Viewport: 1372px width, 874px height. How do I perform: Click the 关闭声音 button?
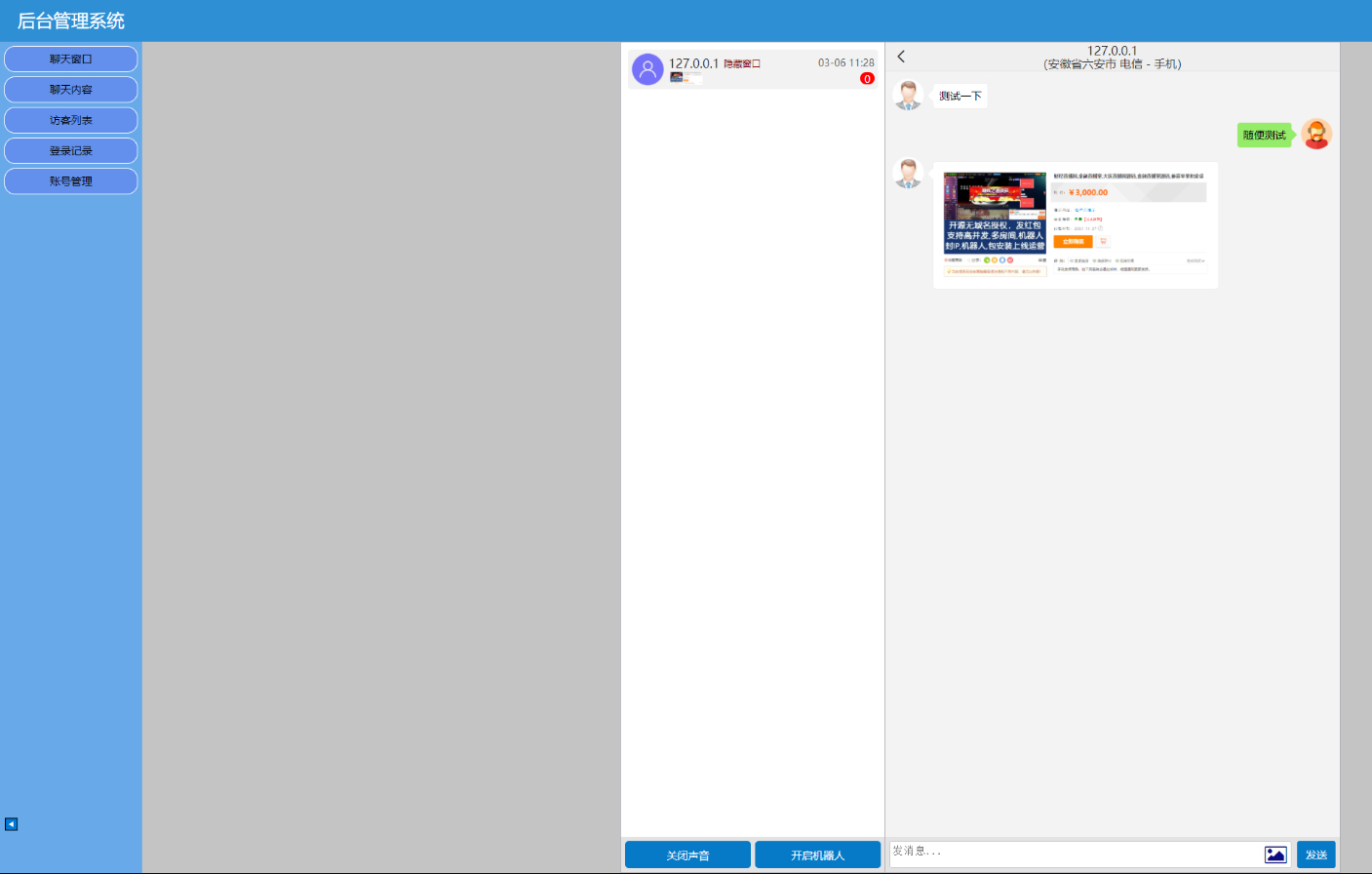tap(687, 854)
